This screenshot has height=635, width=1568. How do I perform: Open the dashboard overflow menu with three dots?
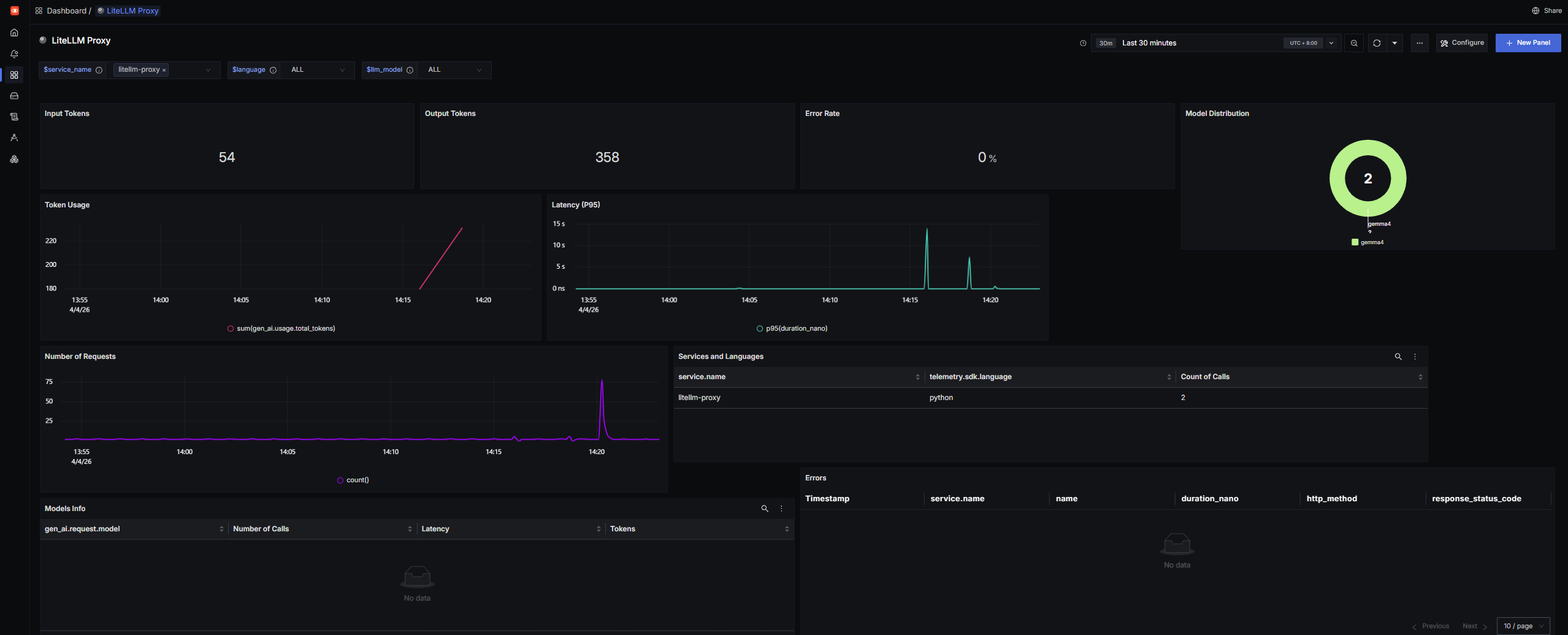[1419, 43]
